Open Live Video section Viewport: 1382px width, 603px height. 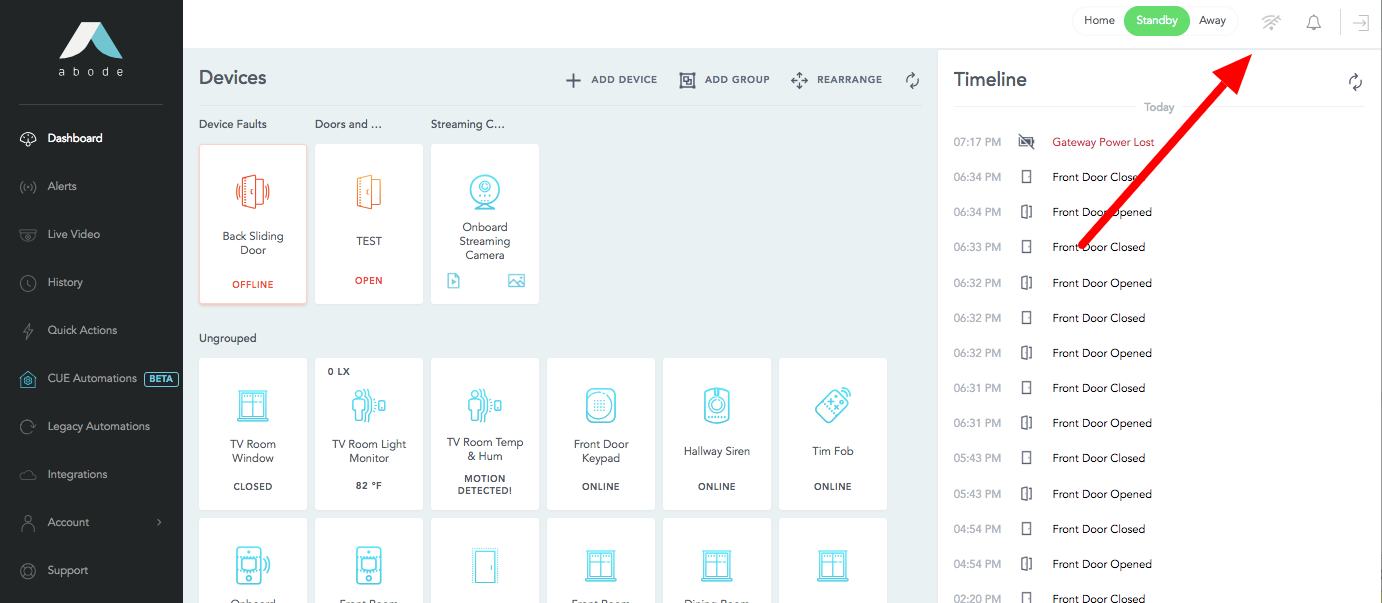coord(74,234)
